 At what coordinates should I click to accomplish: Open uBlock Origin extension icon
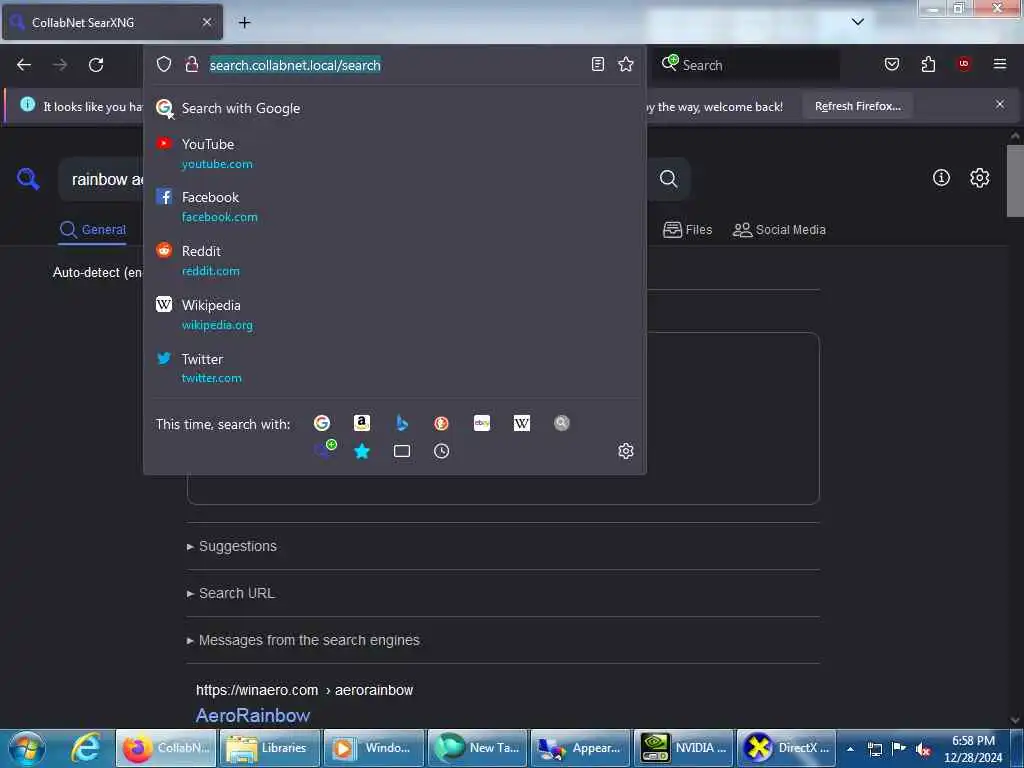(x=963, y=63)
